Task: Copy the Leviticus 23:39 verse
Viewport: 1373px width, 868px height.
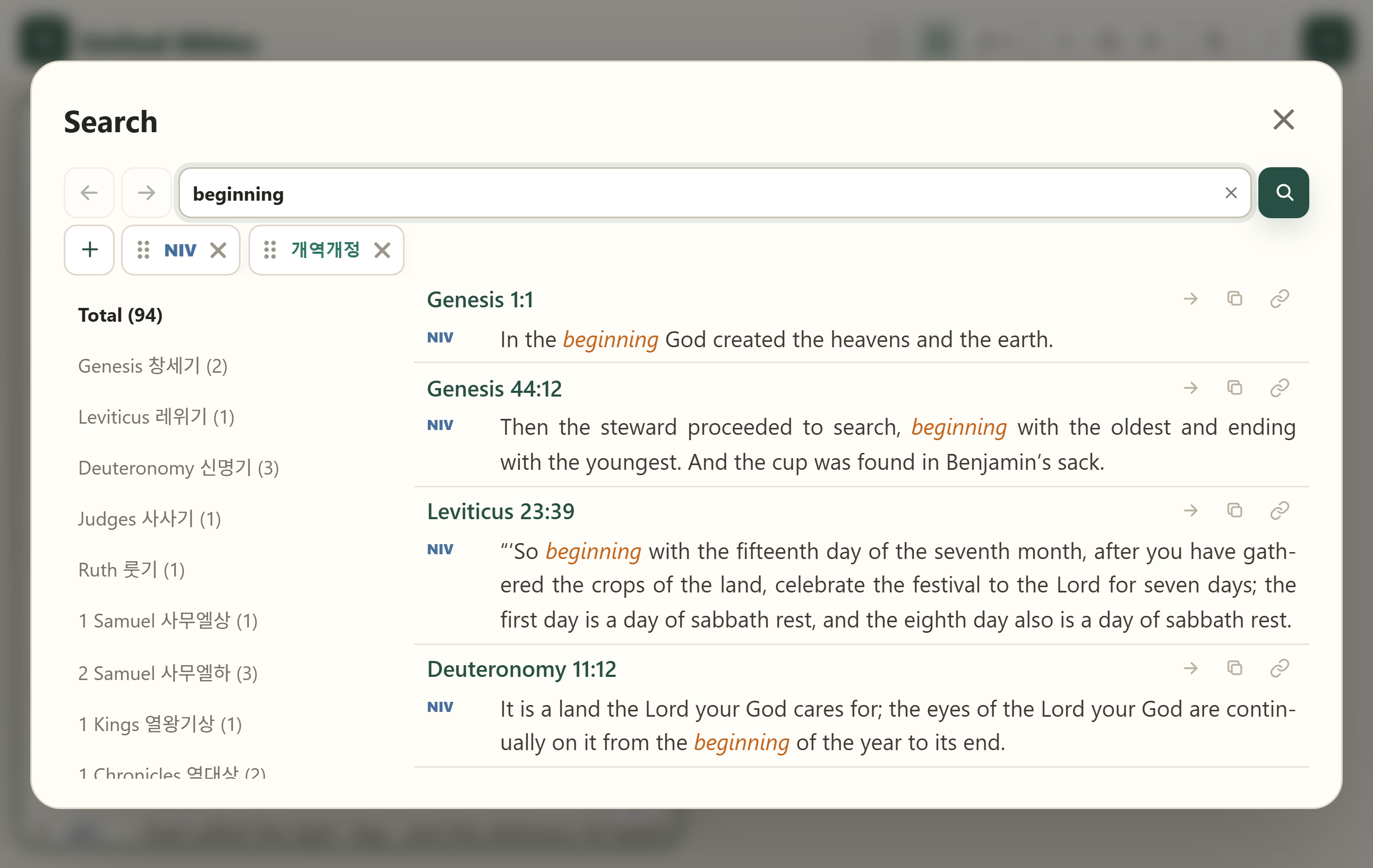Action: (1234, 510)
